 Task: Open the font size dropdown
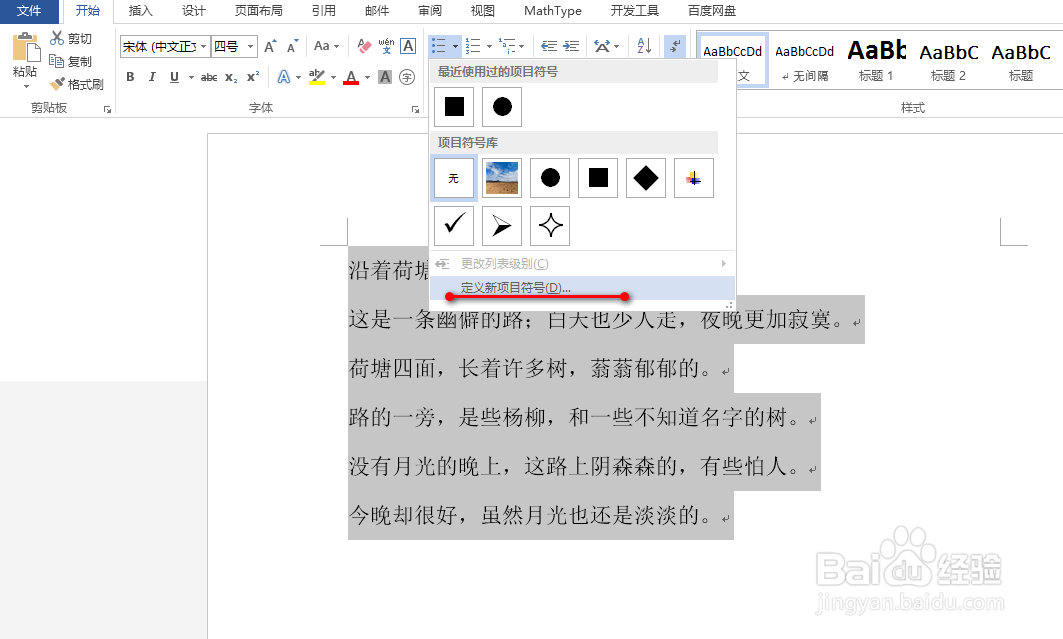251,46
